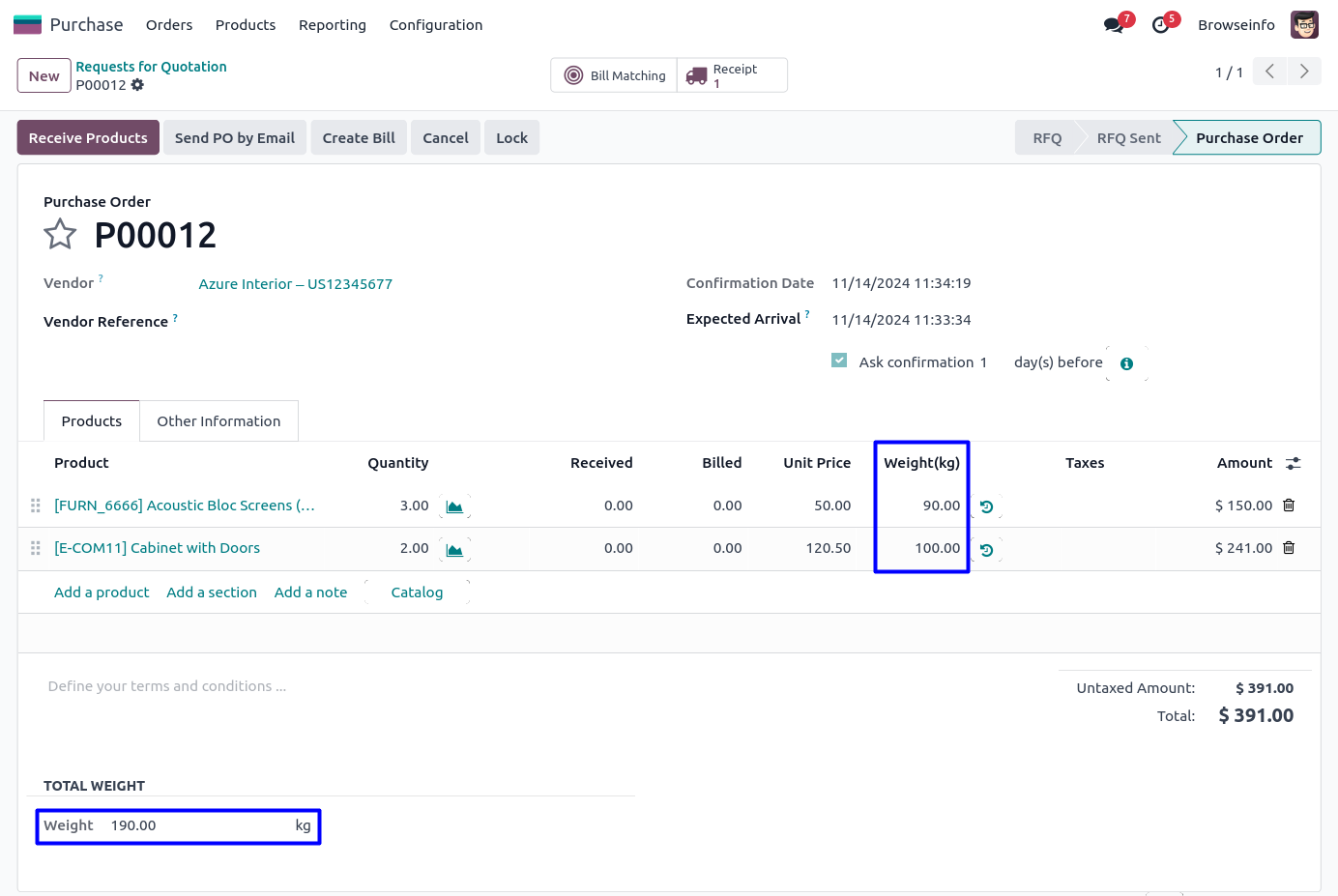Click the Receive Products button
This screenshot has width=1338, height=896.
(88, 138)
